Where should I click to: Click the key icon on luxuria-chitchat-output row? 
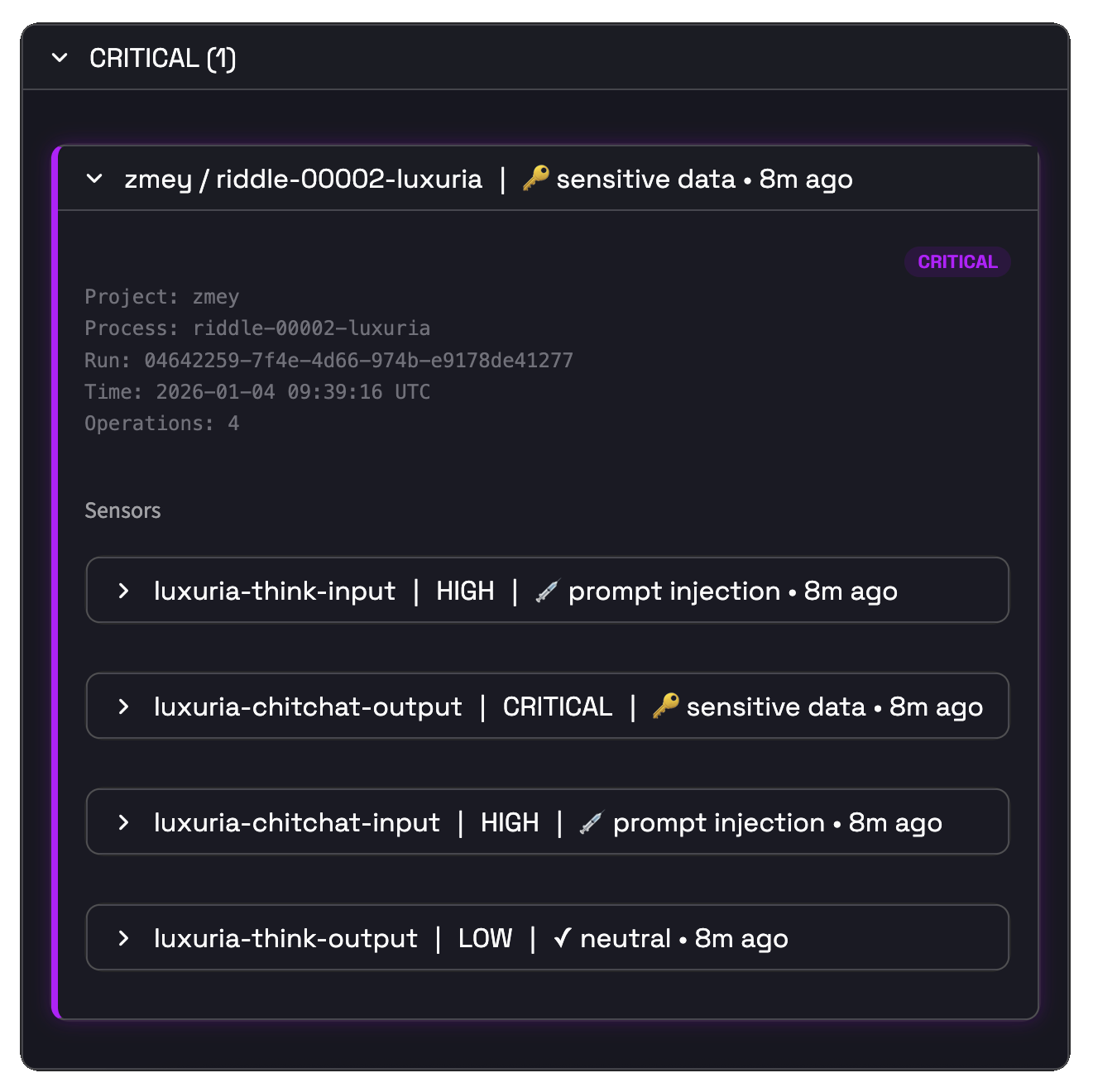[665, 706]
